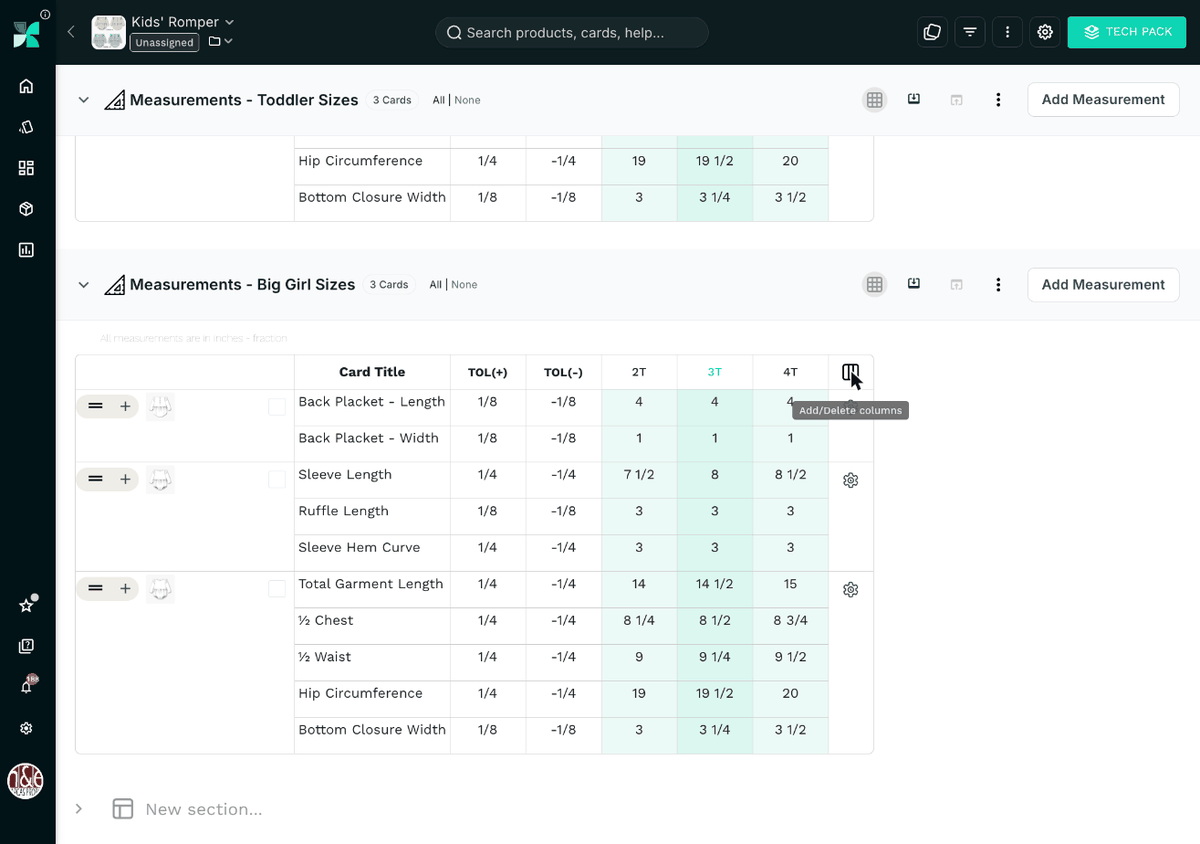Click Add Measurement for Toddler Sizes
This screenshot has height=844, width=1200.
[x=1103, y=99]
